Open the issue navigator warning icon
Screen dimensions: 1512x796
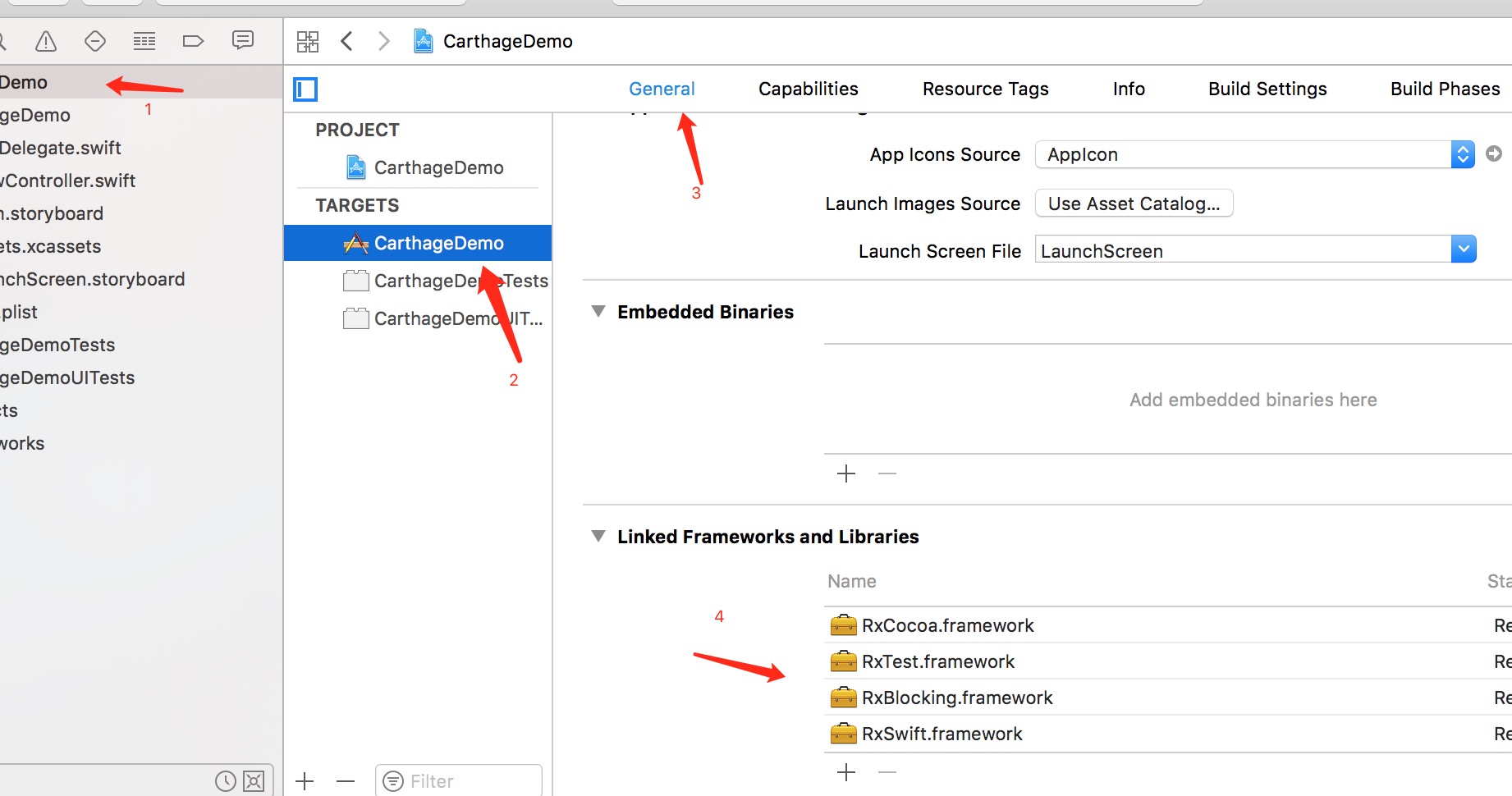pos(46,41)
